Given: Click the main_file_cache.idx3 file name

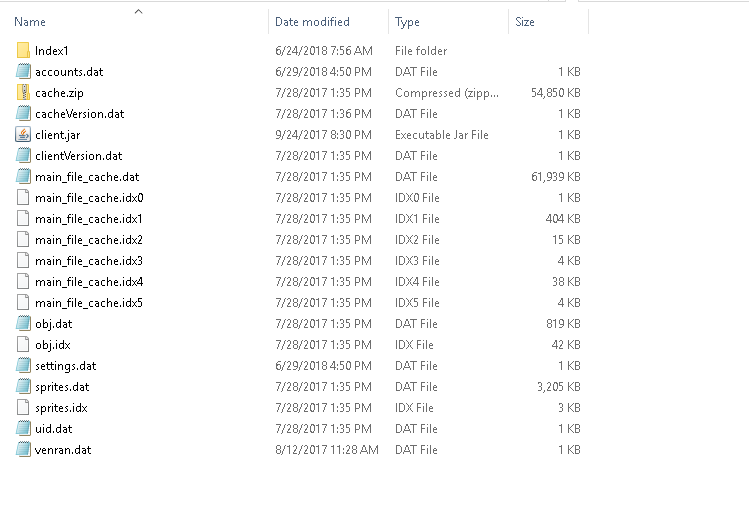Looking at the screenshot, I should pyautogui.click(x=89, y=260).
